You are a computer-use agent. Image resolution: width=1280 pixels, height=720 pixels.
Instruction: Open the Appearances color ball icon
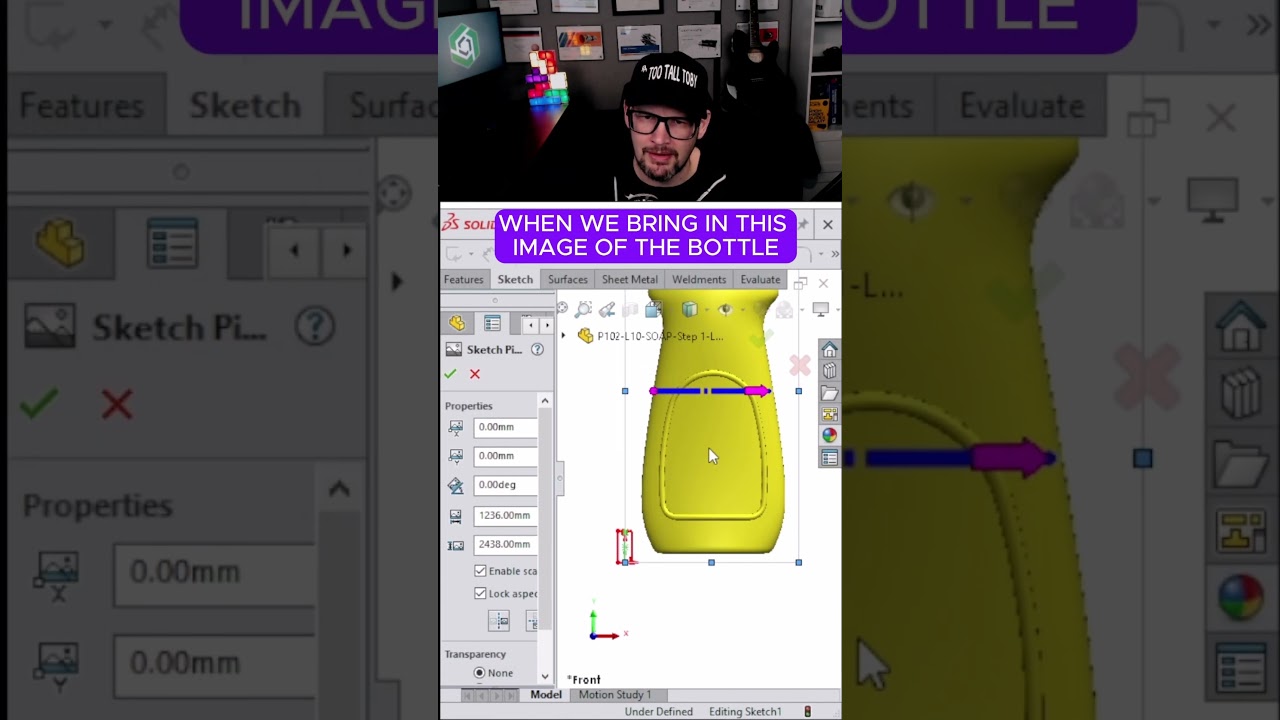[829, 435]
